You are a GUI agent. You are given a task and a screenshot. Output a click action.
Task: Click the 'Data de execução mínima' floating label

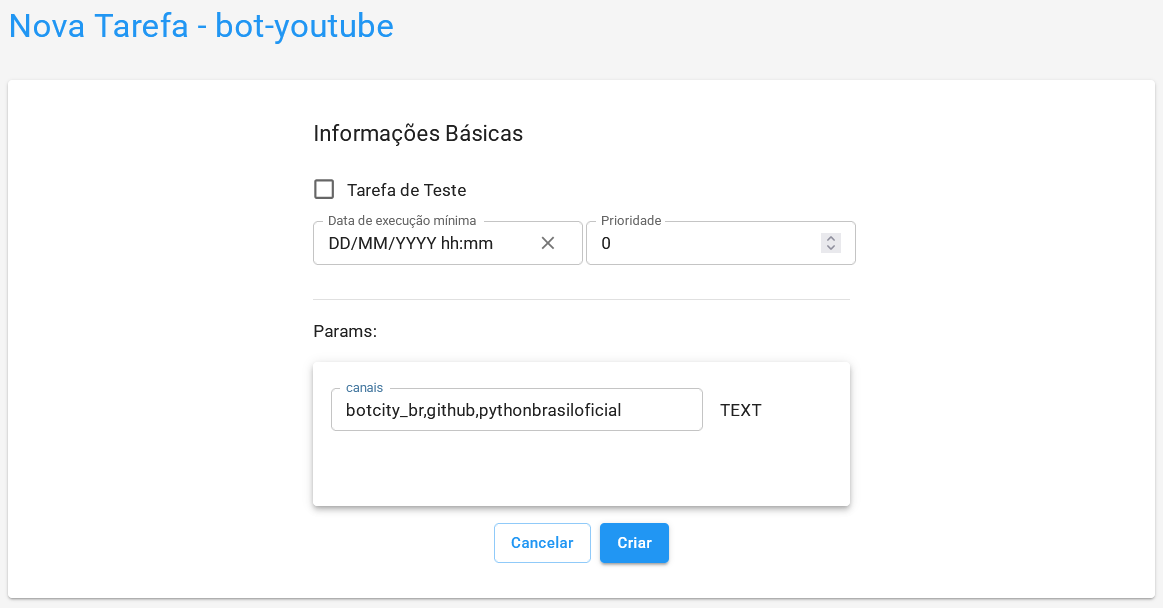[x=402, y=220]
